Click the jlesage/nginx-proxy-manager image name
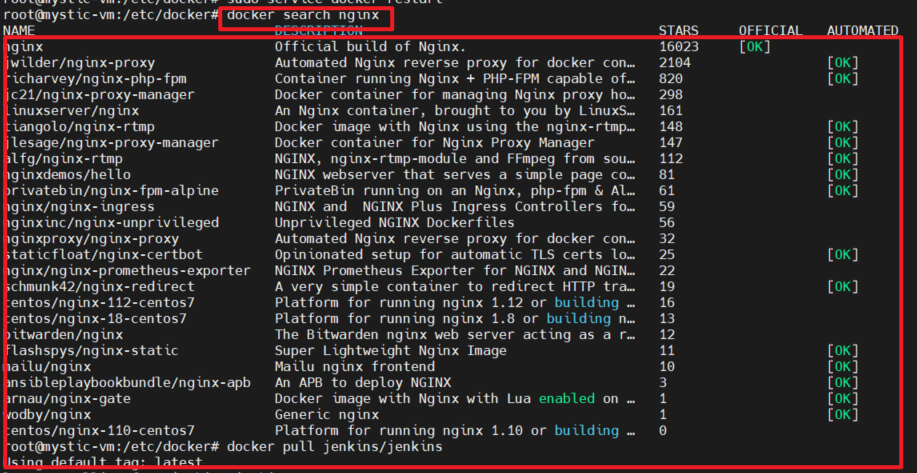Image resolution: width=917 pixels, height=473 pixels. 111,143
